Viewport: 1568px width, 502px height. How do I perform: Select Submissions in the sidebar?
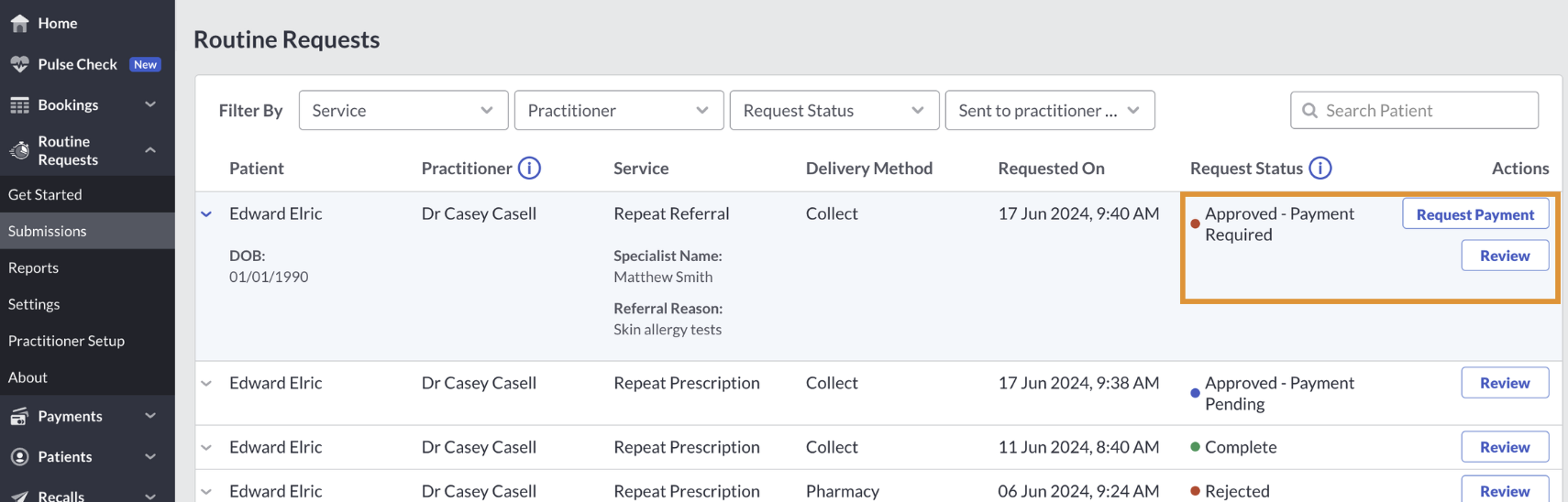(x=87, y=231)
